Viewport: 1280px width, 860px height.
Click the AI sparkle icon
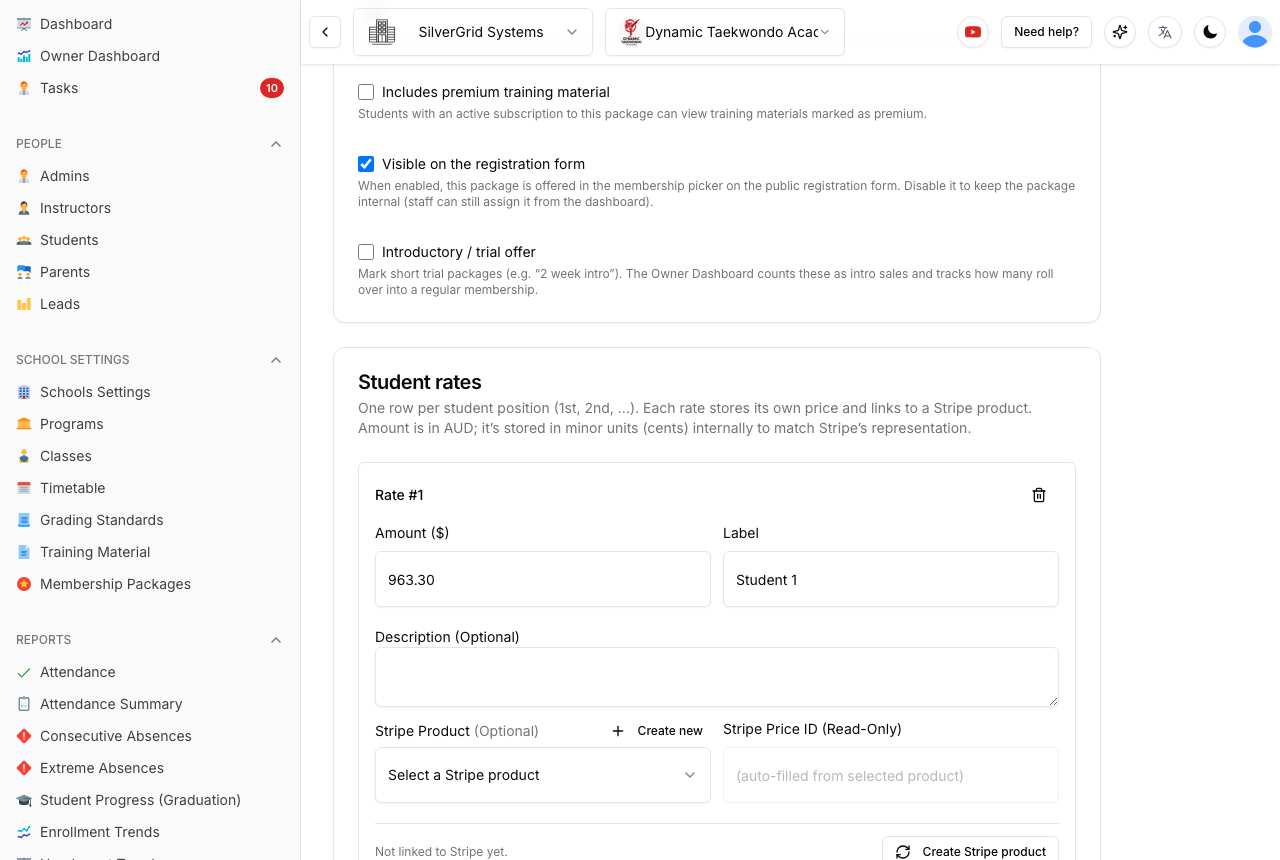[x=1120, y=32]
